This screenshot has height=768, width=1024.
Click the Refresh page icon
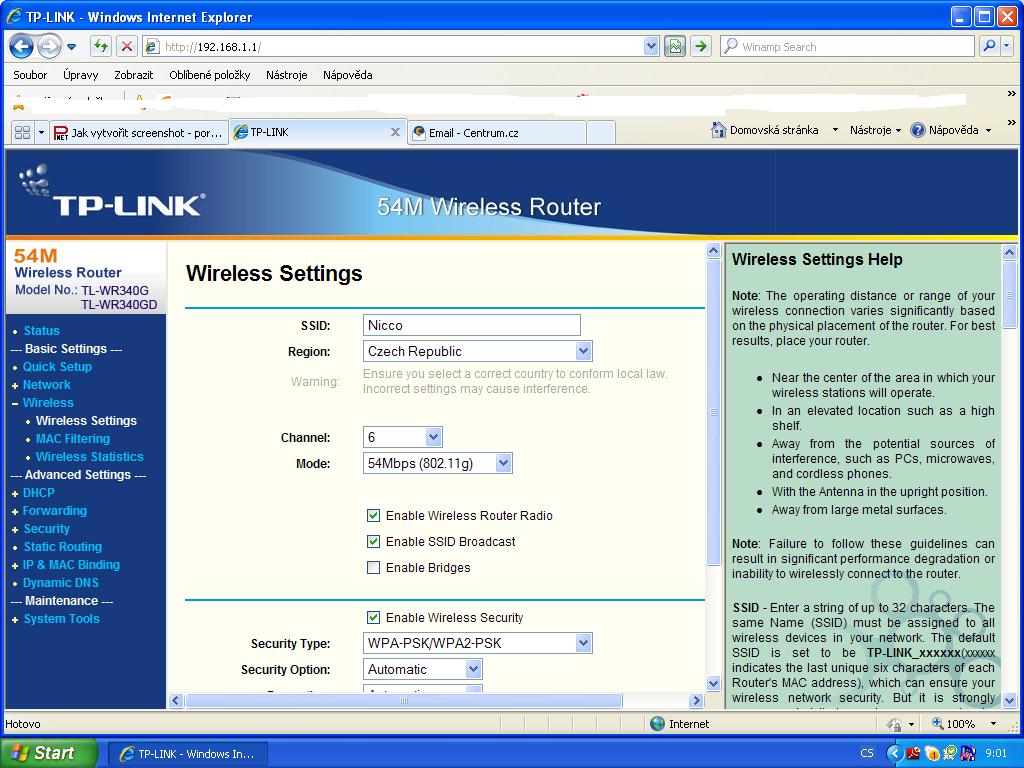pyautogui.click(x=101, y=46)
